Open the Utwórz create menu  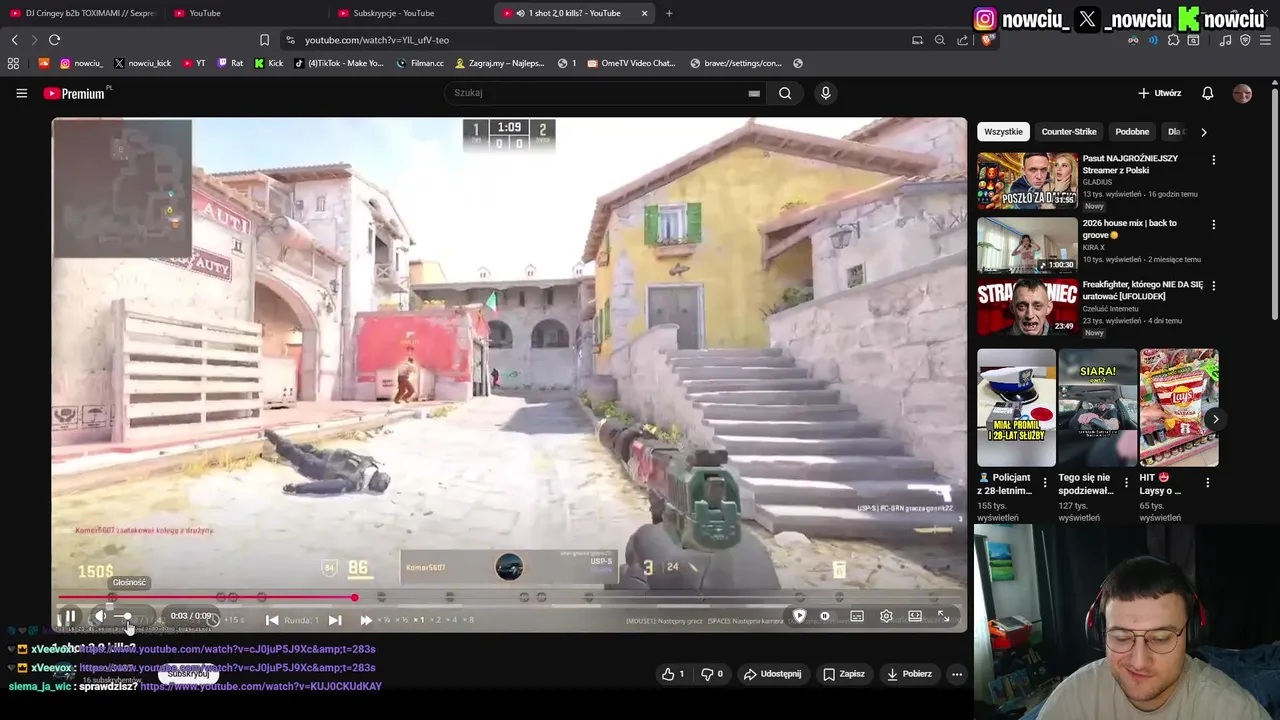click(x=1160, y=93)
